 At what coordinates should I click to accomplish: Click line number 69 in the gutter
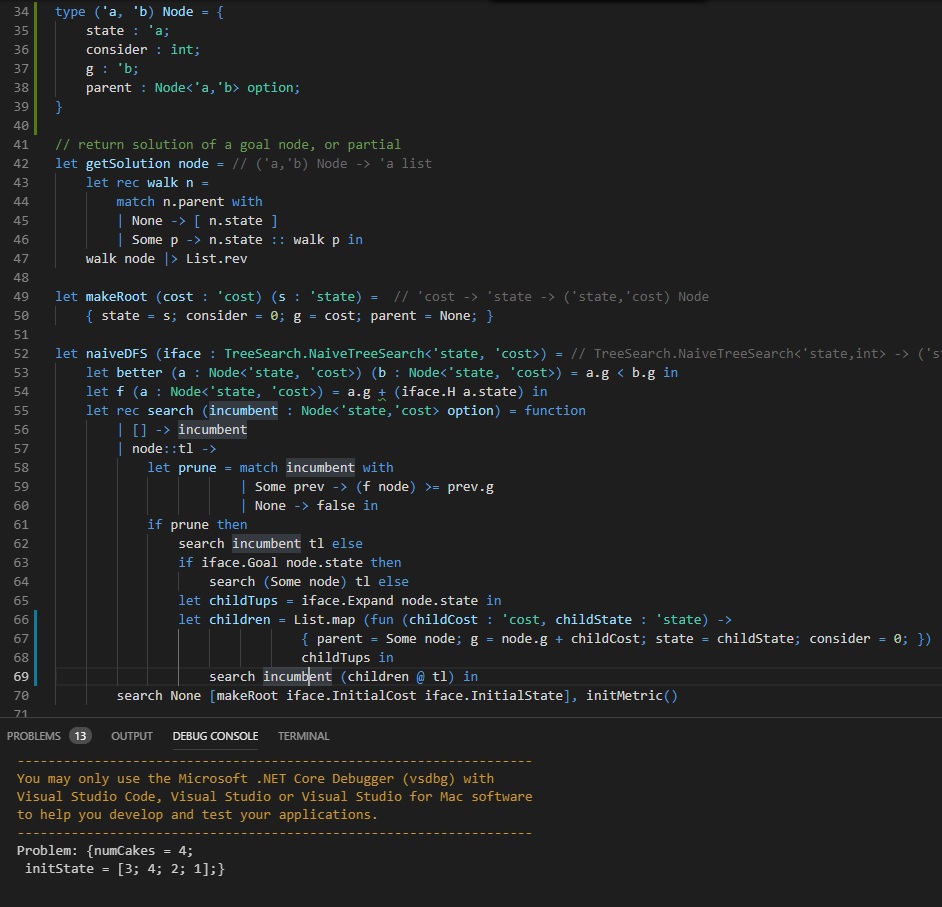(x=22, y=677)
